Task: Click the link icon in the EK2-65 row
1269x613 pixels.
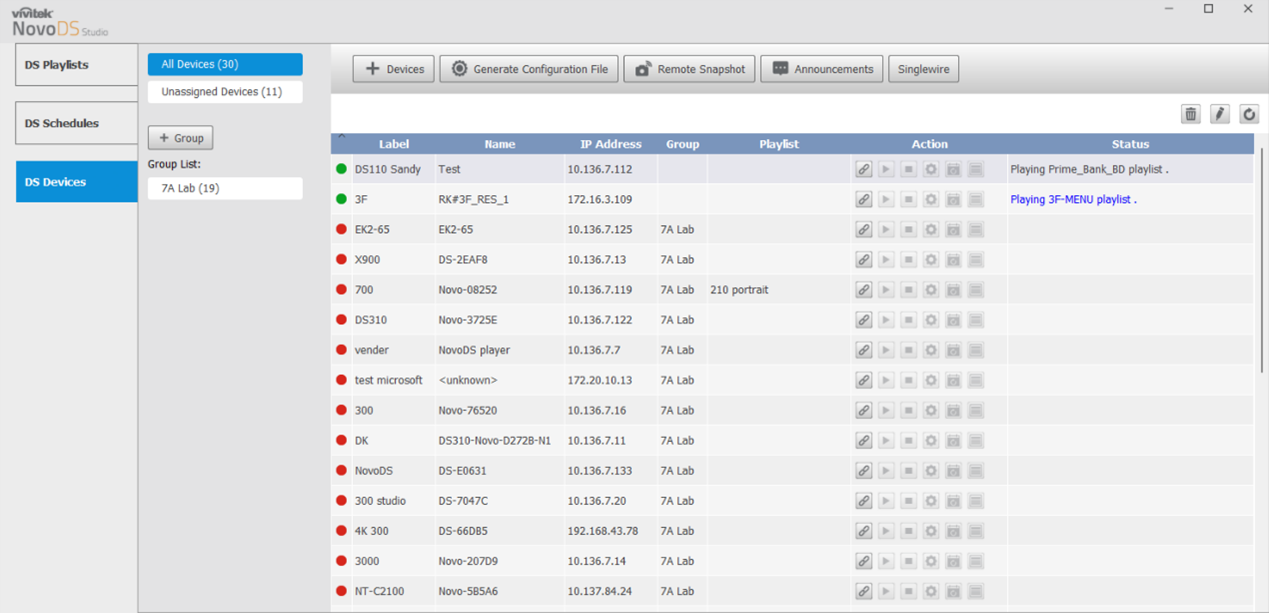Action: click(x=863, y=230)
